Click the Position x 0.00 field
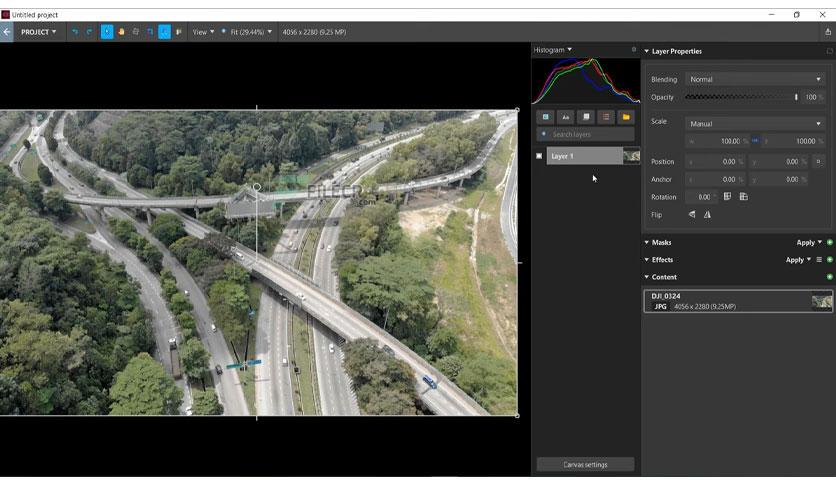The height and width of the screenshot is (484, 836). [x=715, y=162]
